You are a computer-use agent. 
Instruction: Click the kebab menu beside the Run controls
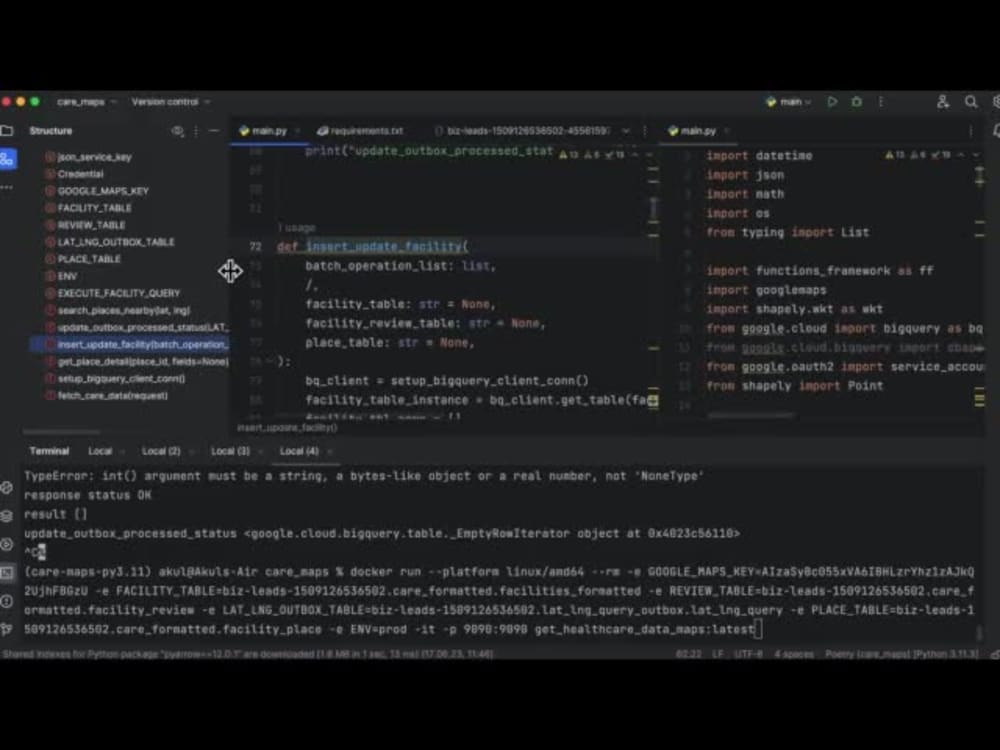[882, 101]
